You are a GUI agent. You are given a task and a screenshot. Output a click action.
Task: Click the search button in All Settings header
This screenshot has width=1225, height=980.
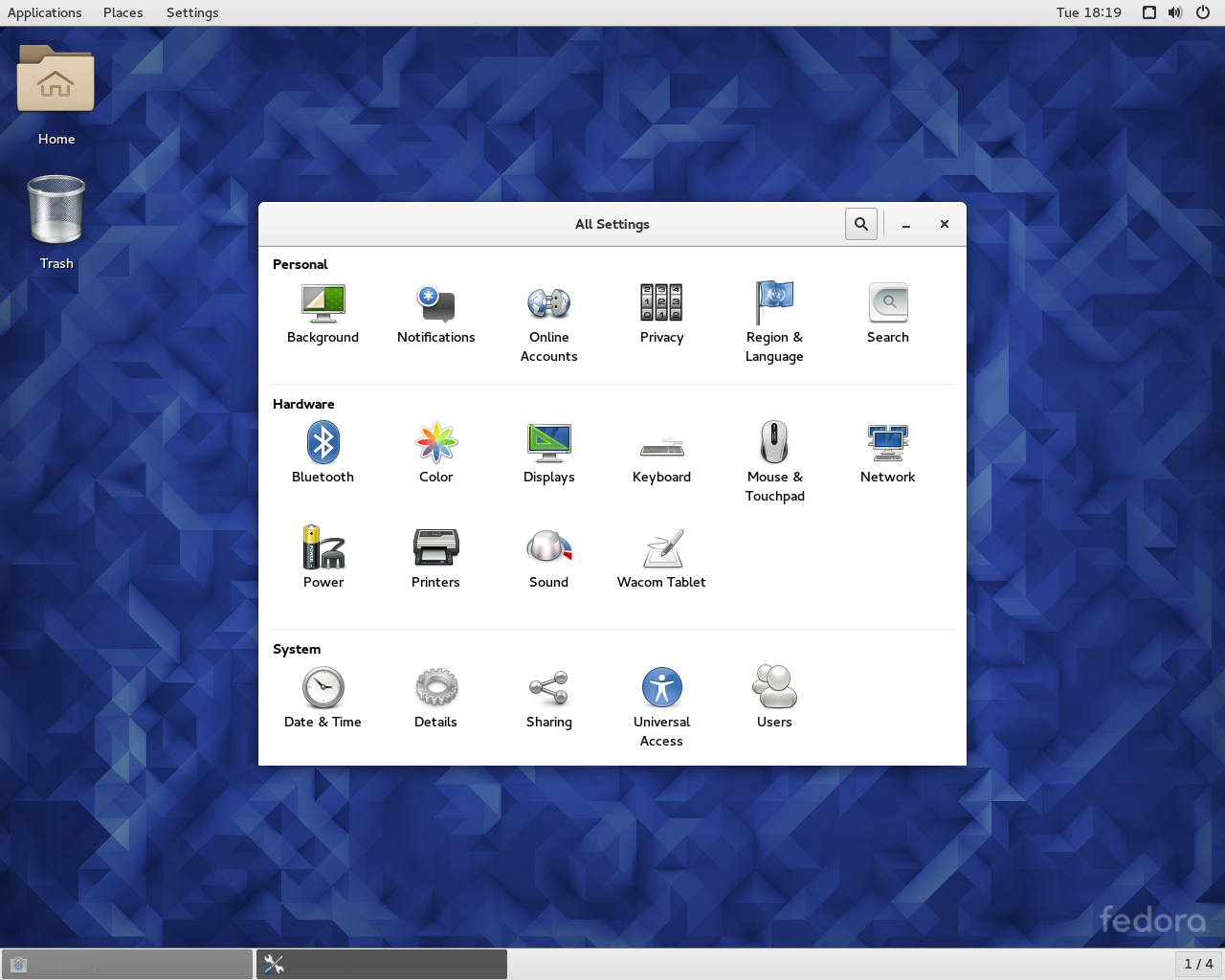(x=861, y=224)
